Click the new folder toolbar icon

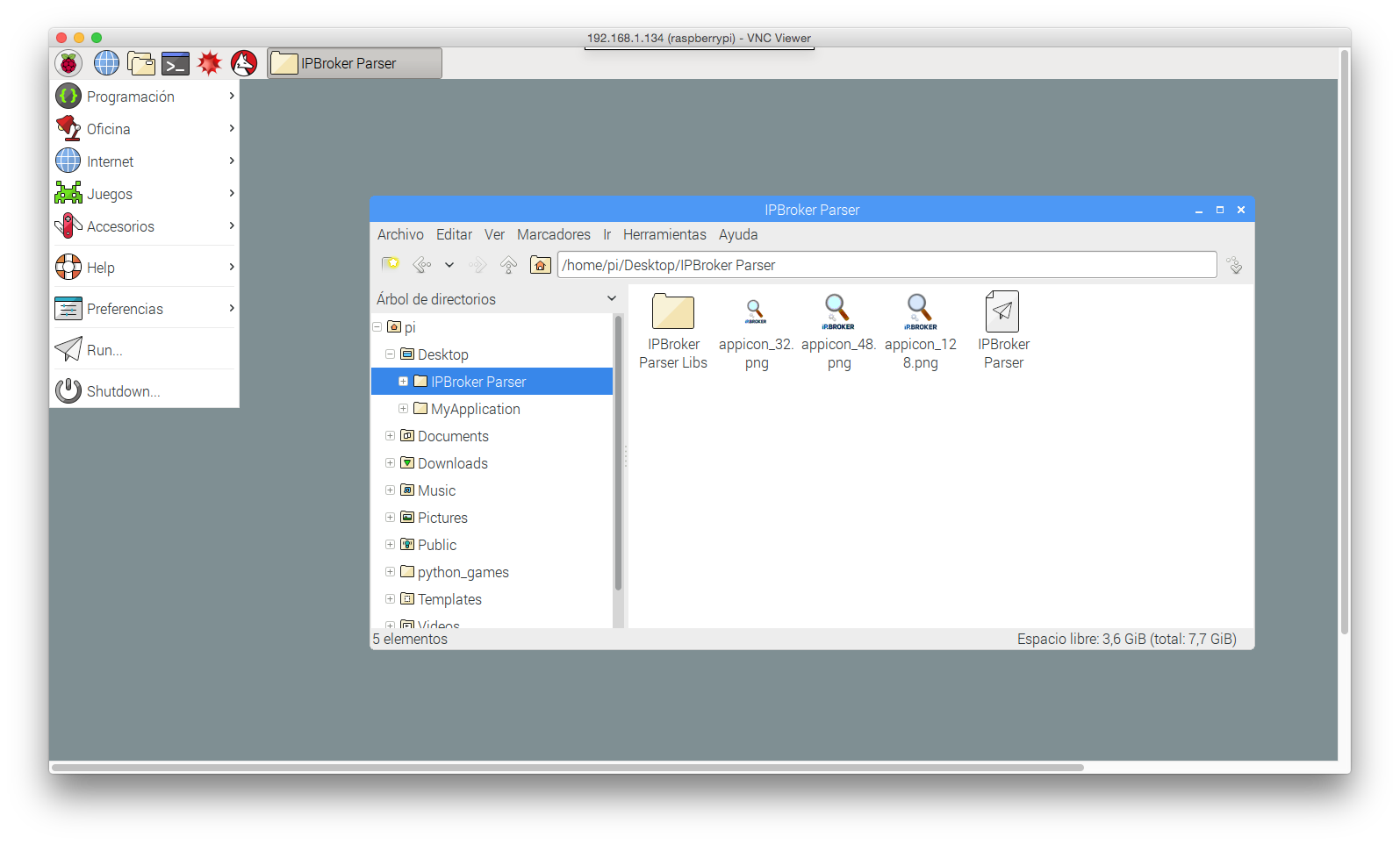click(391, 264)
